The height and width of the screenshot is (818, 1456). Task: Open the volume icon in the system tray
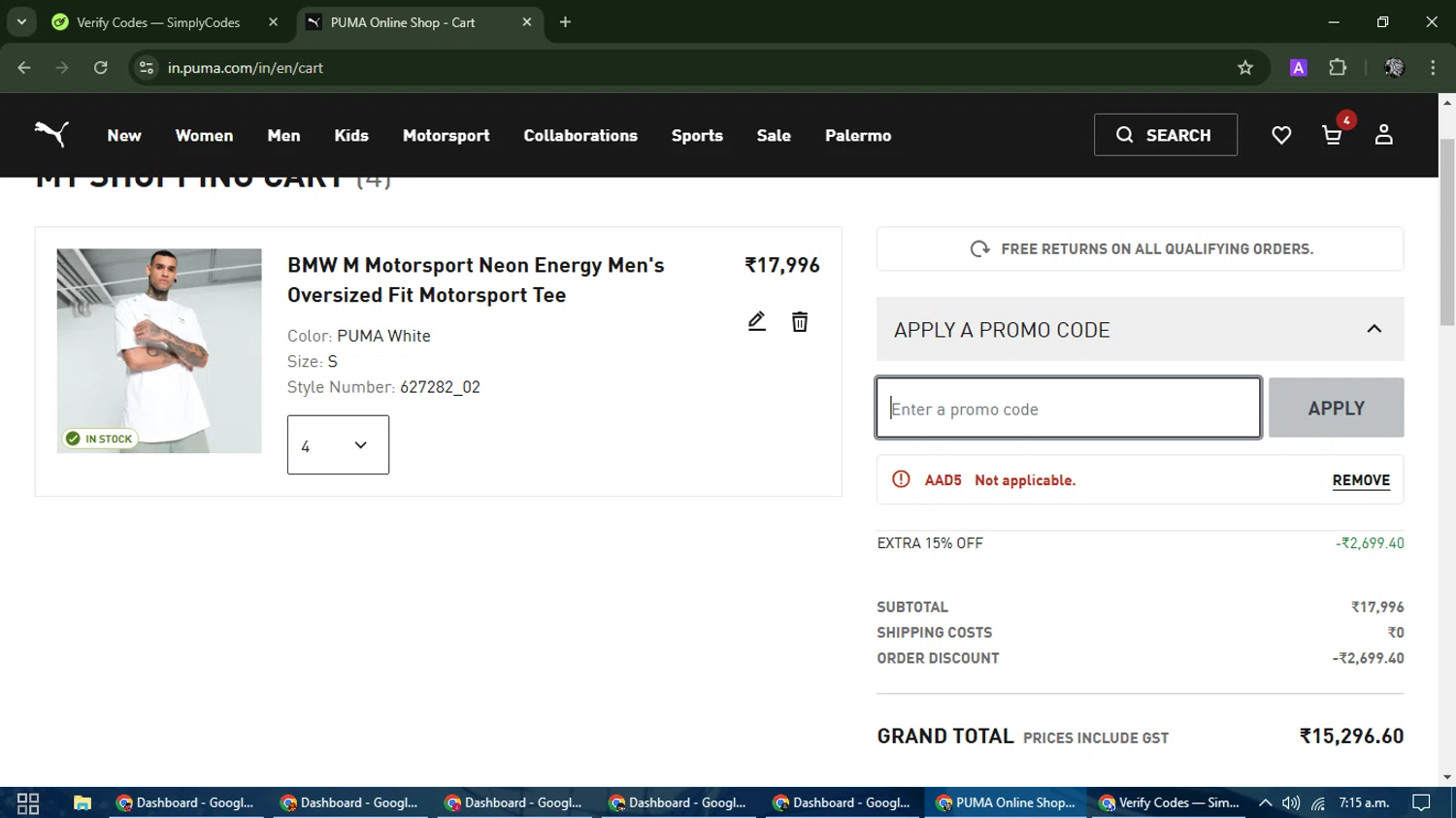pos(1290,802)
